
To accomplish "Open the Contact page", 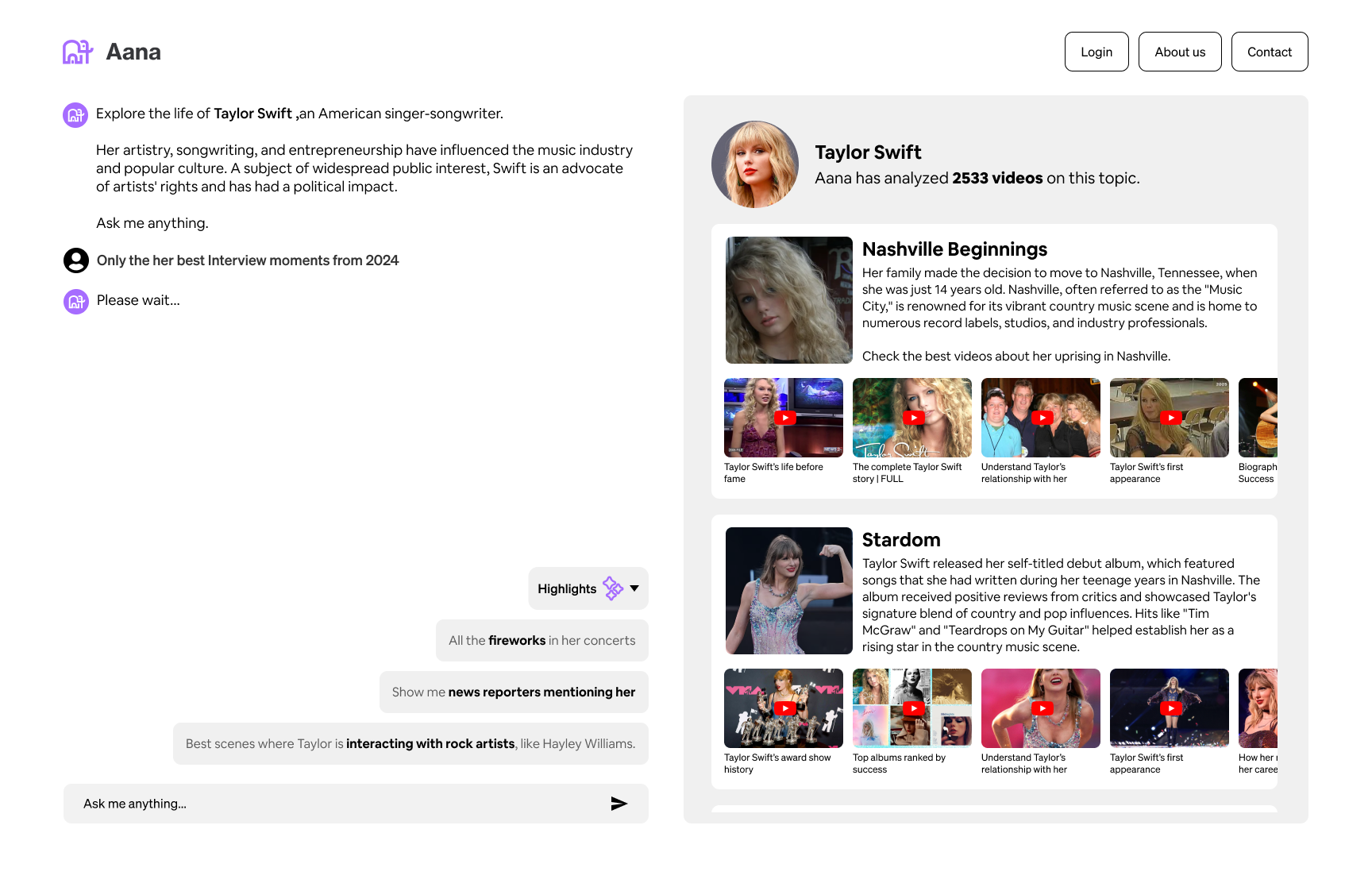I will [1270, 52].
